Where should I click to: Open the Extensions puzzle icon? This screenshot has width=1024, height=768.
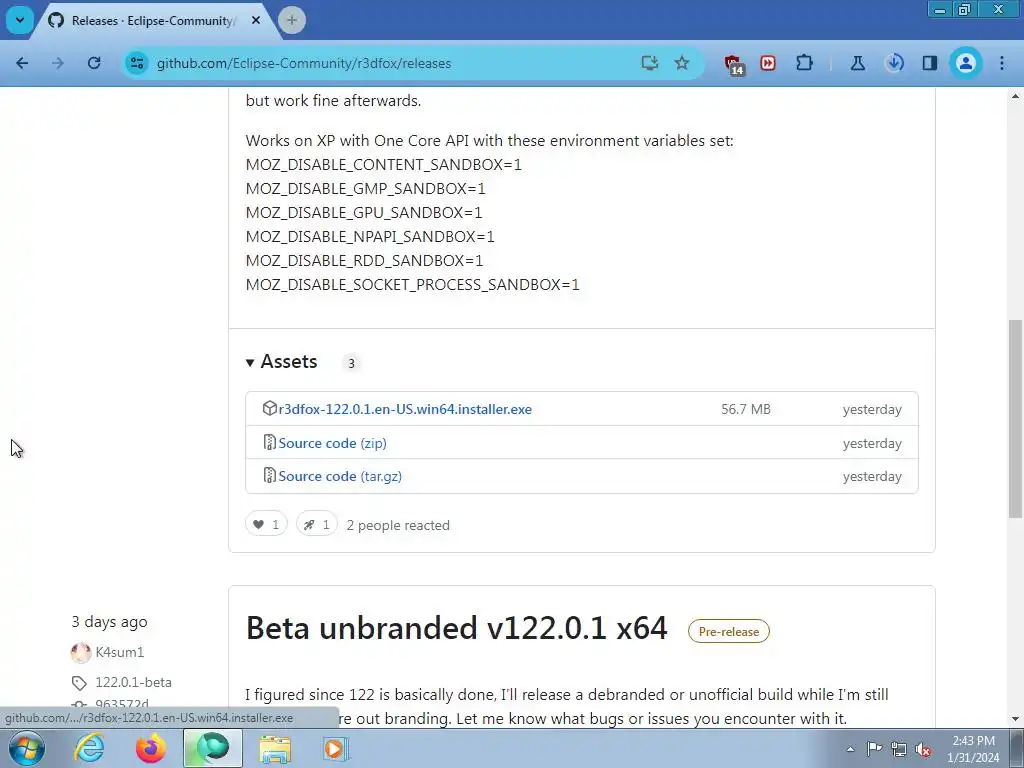tap(805, 63)
